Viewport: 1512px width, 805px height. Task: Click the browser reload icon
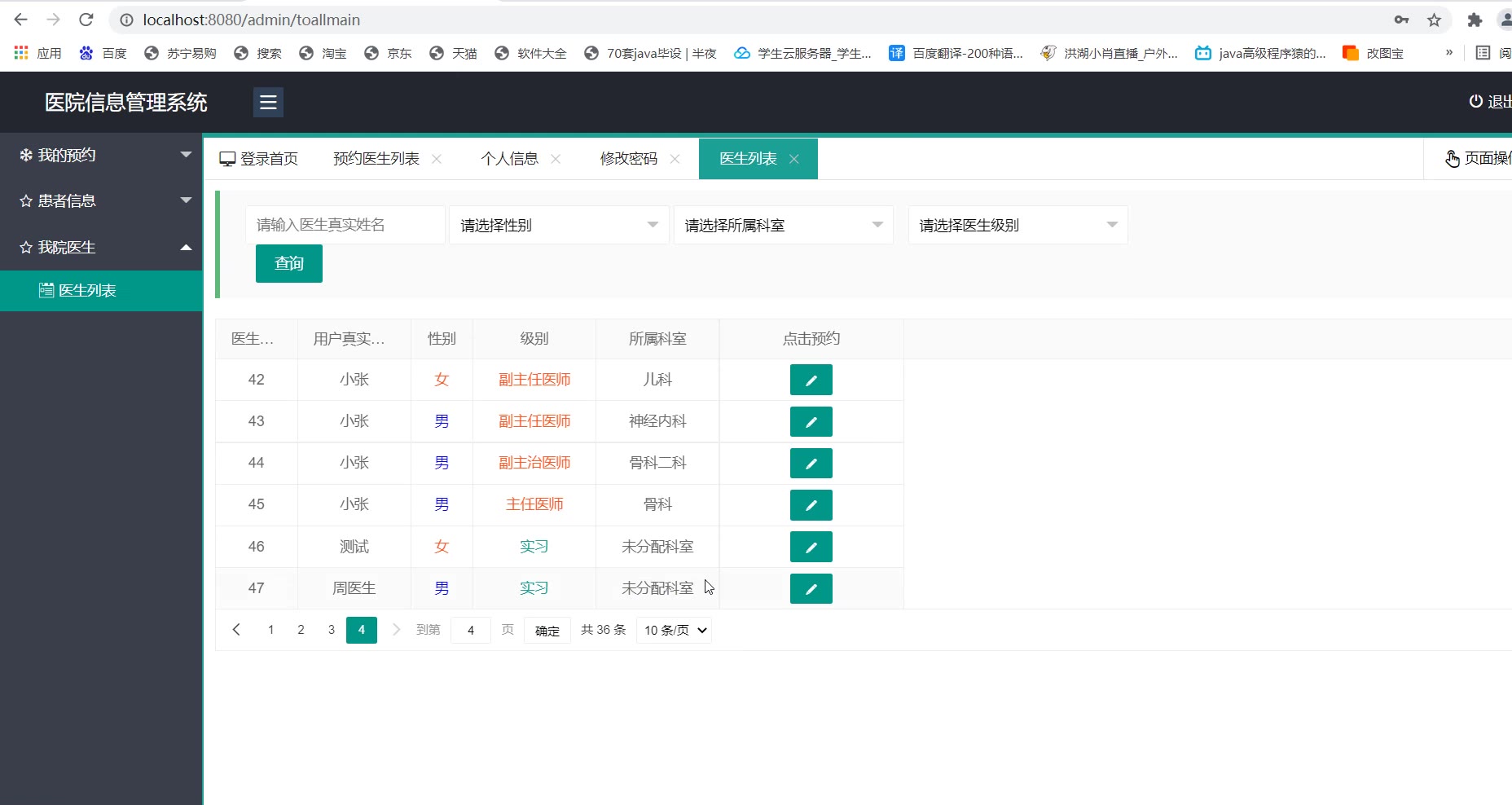tap(86, 20)
